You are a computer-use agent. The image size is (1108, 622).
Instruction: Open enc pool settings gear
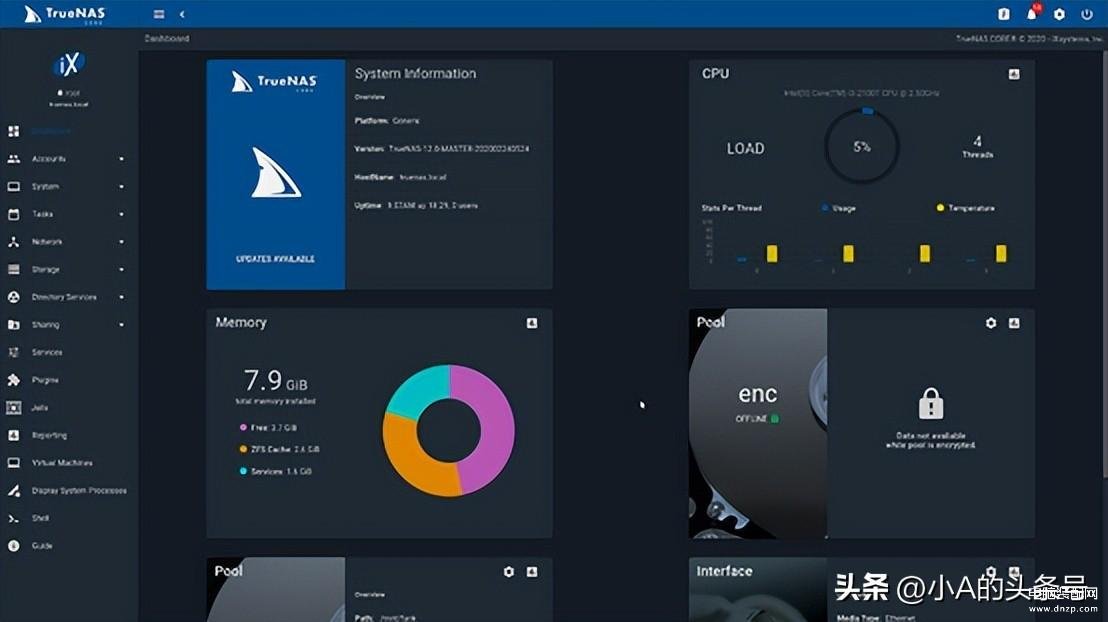(991, 323)
